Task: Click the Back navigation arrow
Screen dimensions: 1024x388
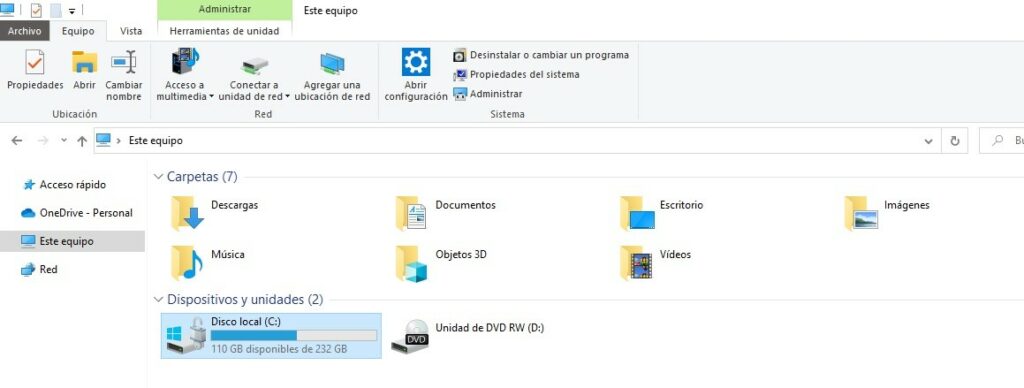Action: coord(17,140)
